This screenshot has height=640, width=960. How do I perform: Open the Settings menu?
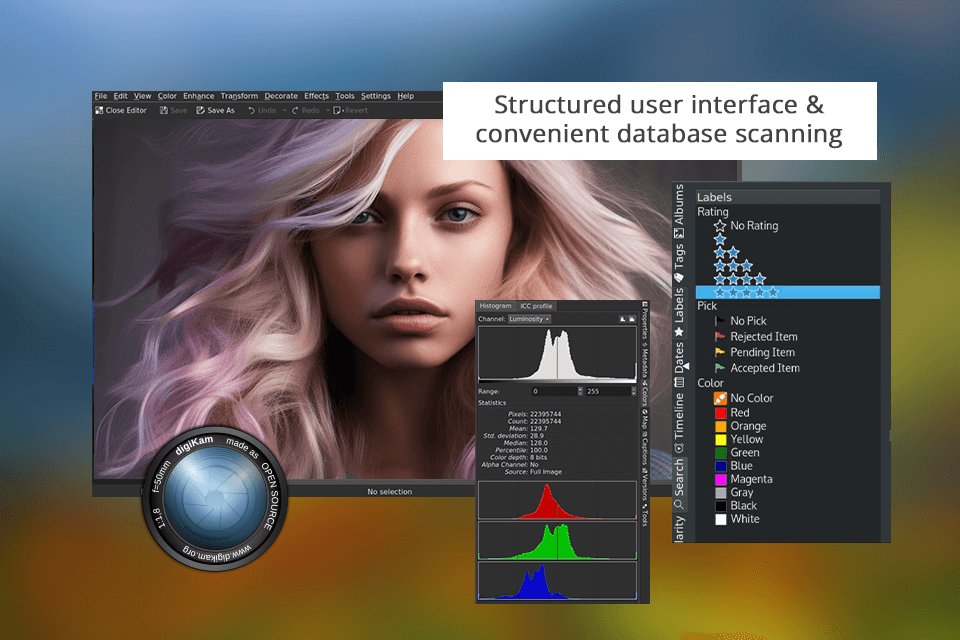(x=375, y=96)
